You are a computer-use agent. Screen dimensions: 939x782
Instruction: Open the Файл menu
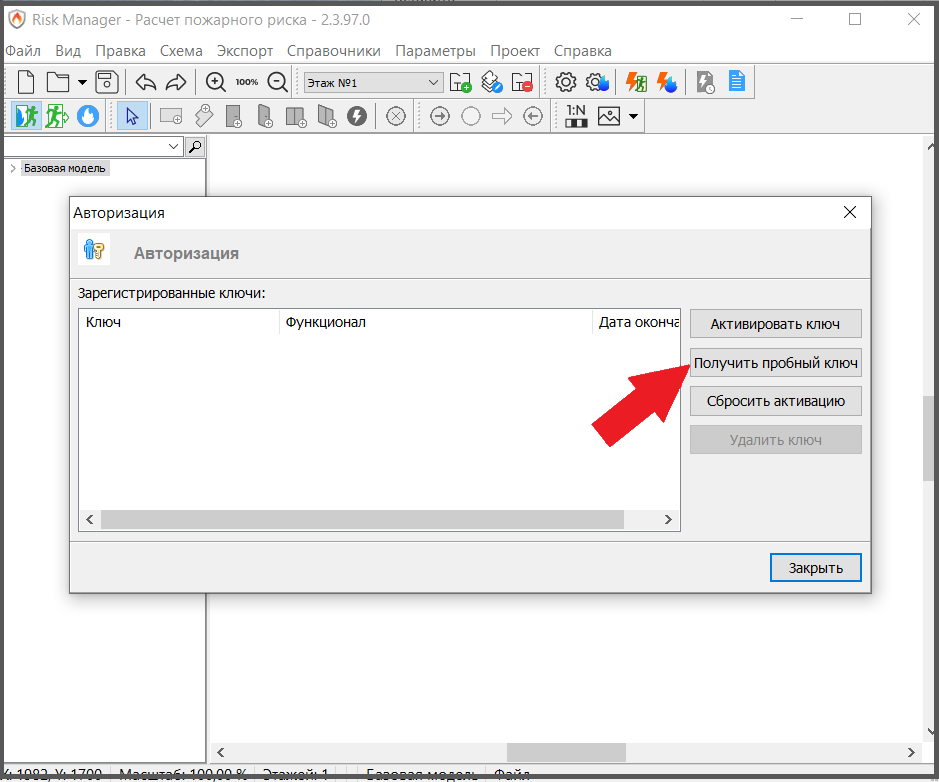coord(23,51)
